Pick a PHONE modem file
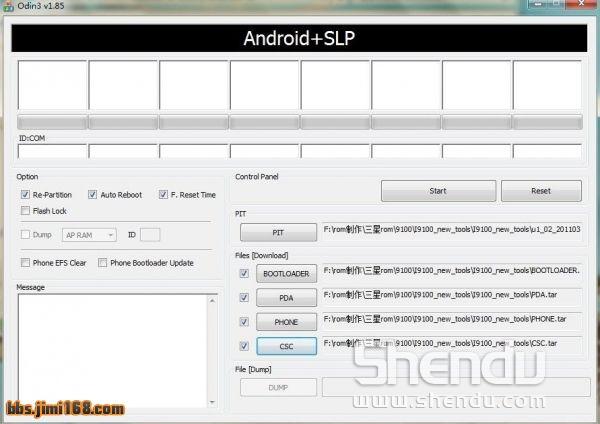The image size is (600, 424). click(x=287, y=322)
